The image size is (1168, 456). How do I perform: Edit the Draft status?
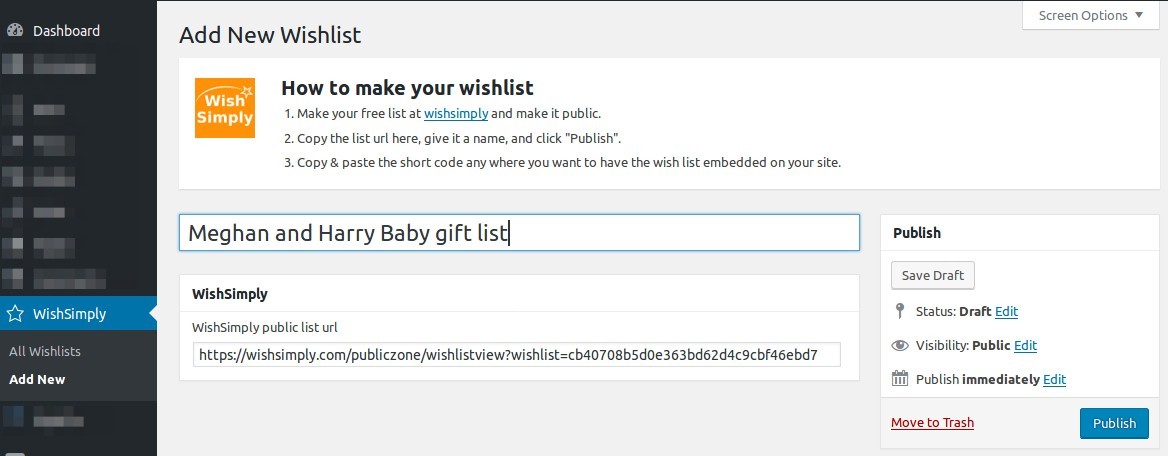point(1006,311)
